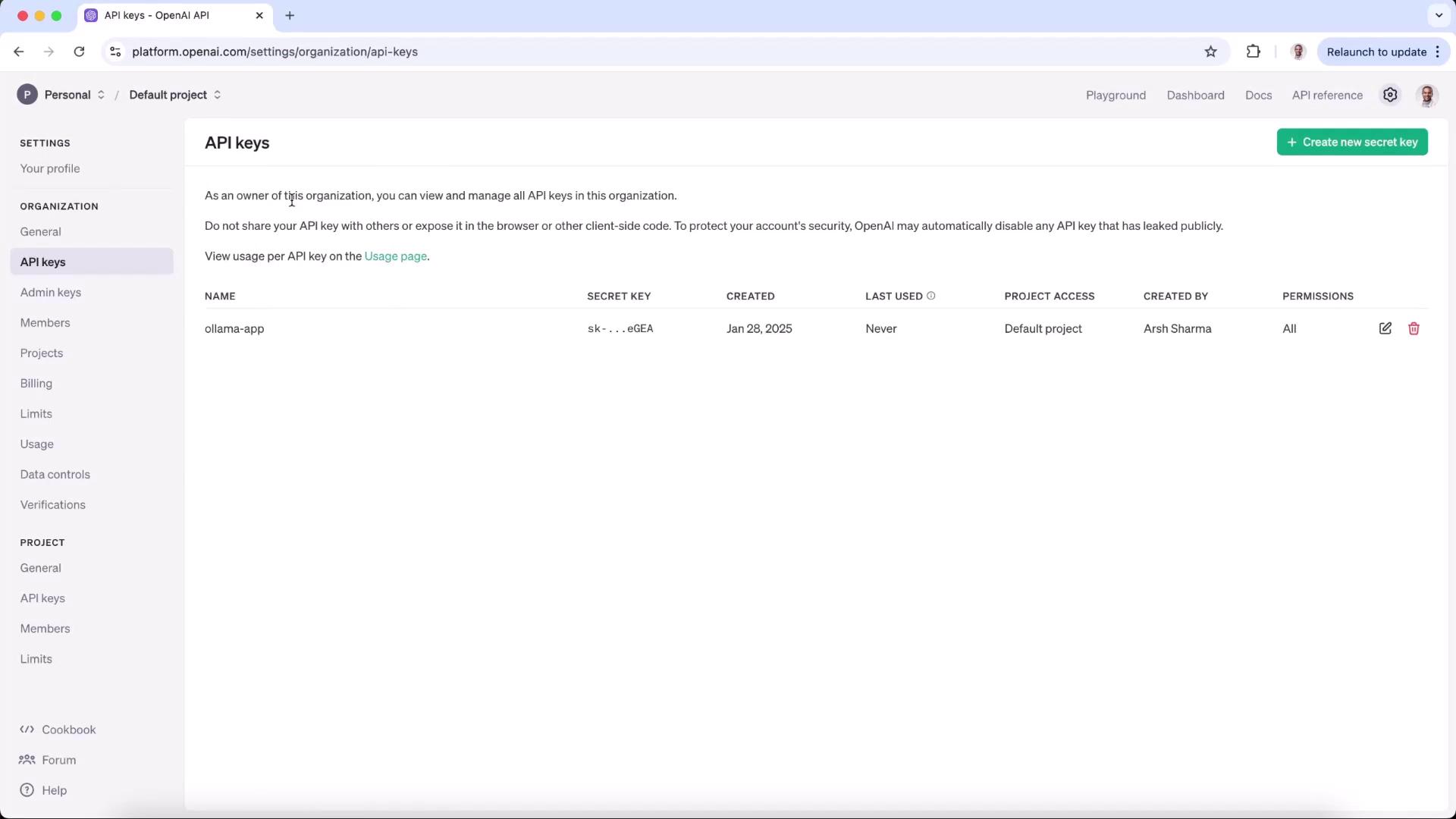The height and width of the screenshot is (819, 1456).
Task: Open settings gear in top navigation
Action: [x=1390, y=95]
